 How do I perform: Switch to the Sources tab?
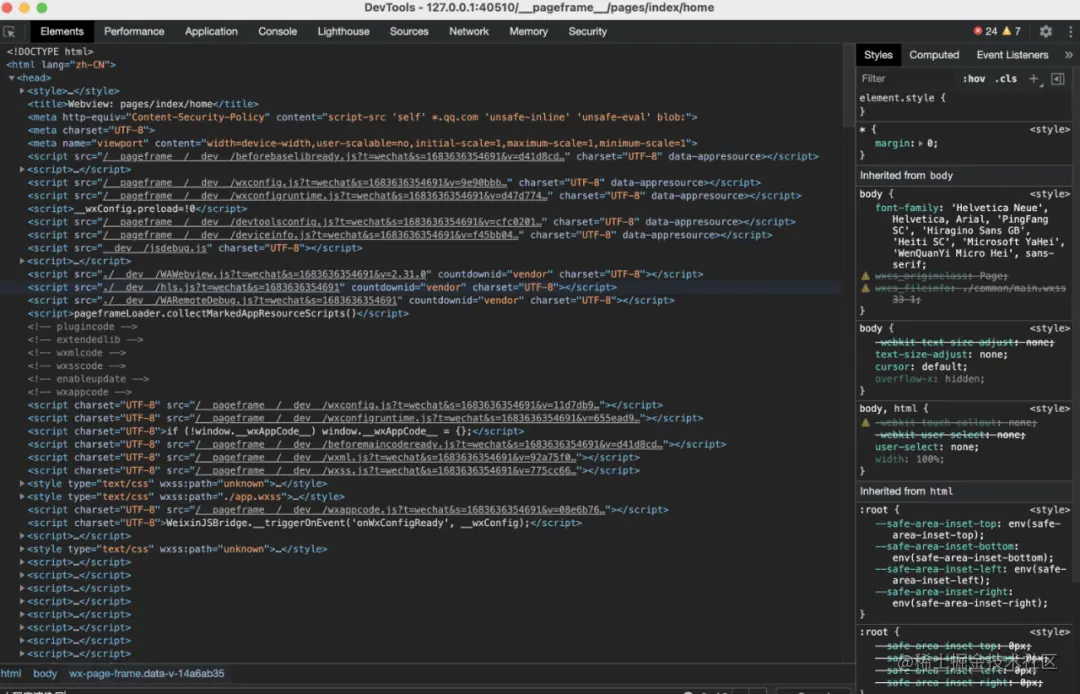(x=408, y=32)
